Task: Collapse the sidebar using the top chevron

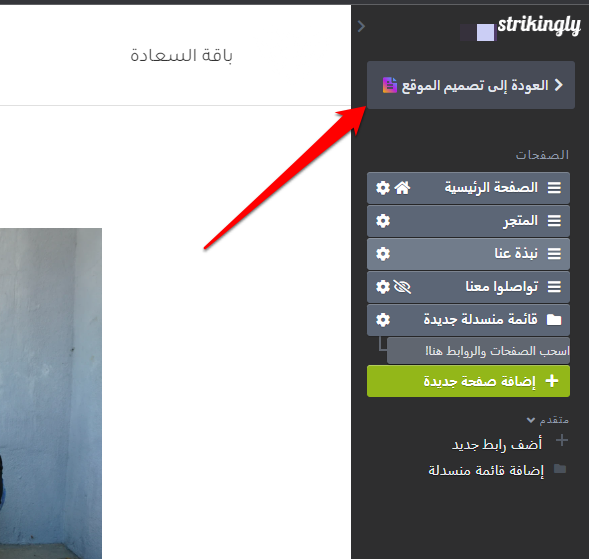Action: tap(361, 26)
